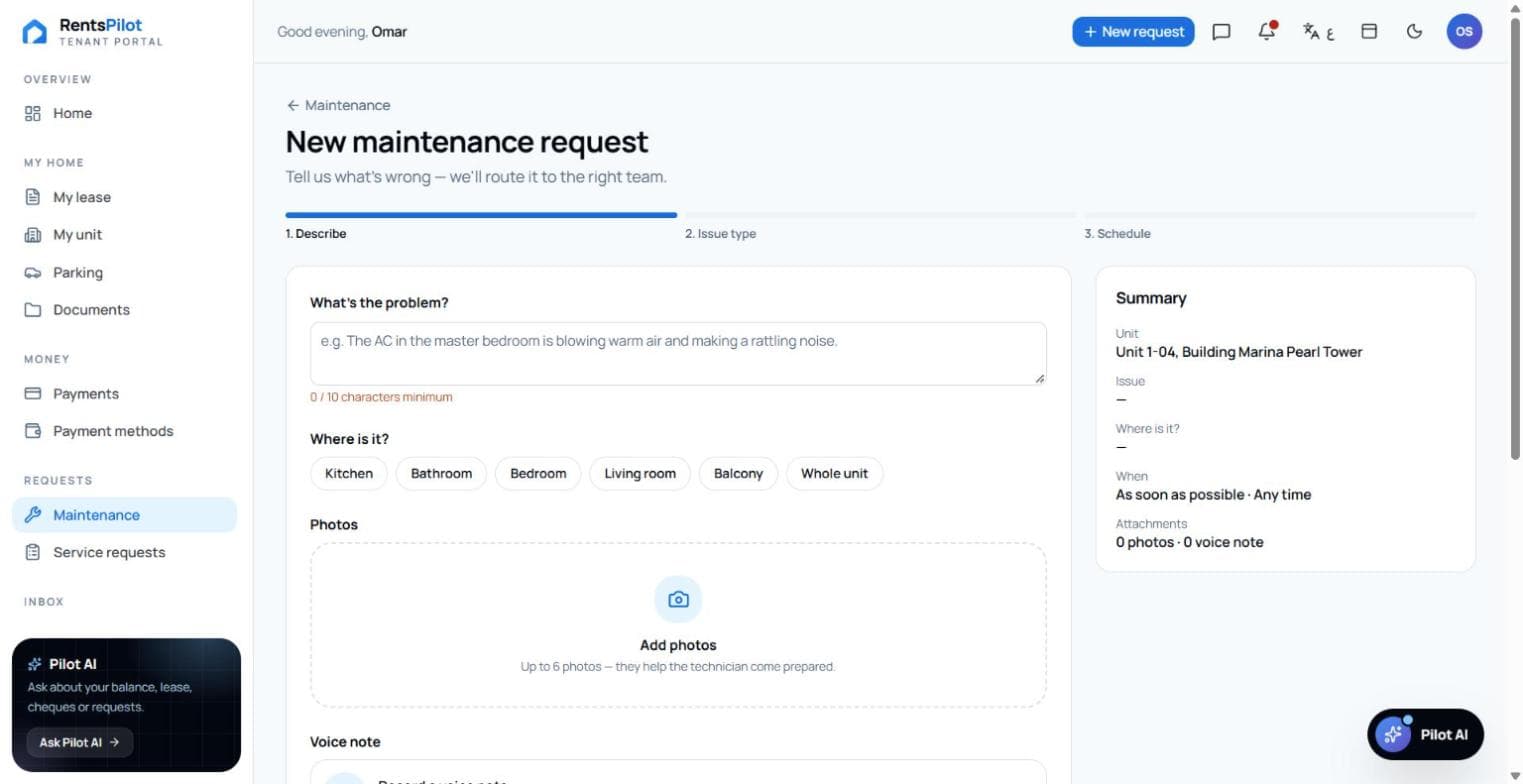Click the RentsPilot house logo icon

coord(34,32)
